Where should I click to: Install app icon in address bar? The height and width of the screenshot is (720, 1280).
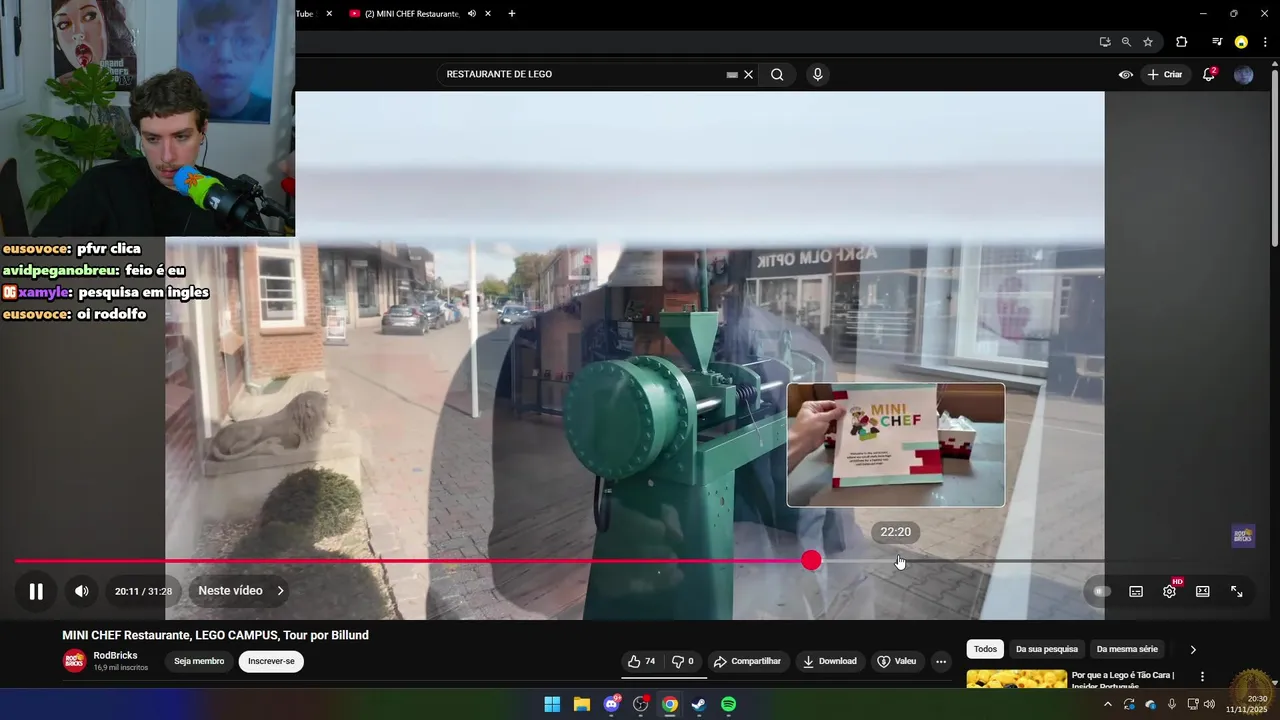1105,42
